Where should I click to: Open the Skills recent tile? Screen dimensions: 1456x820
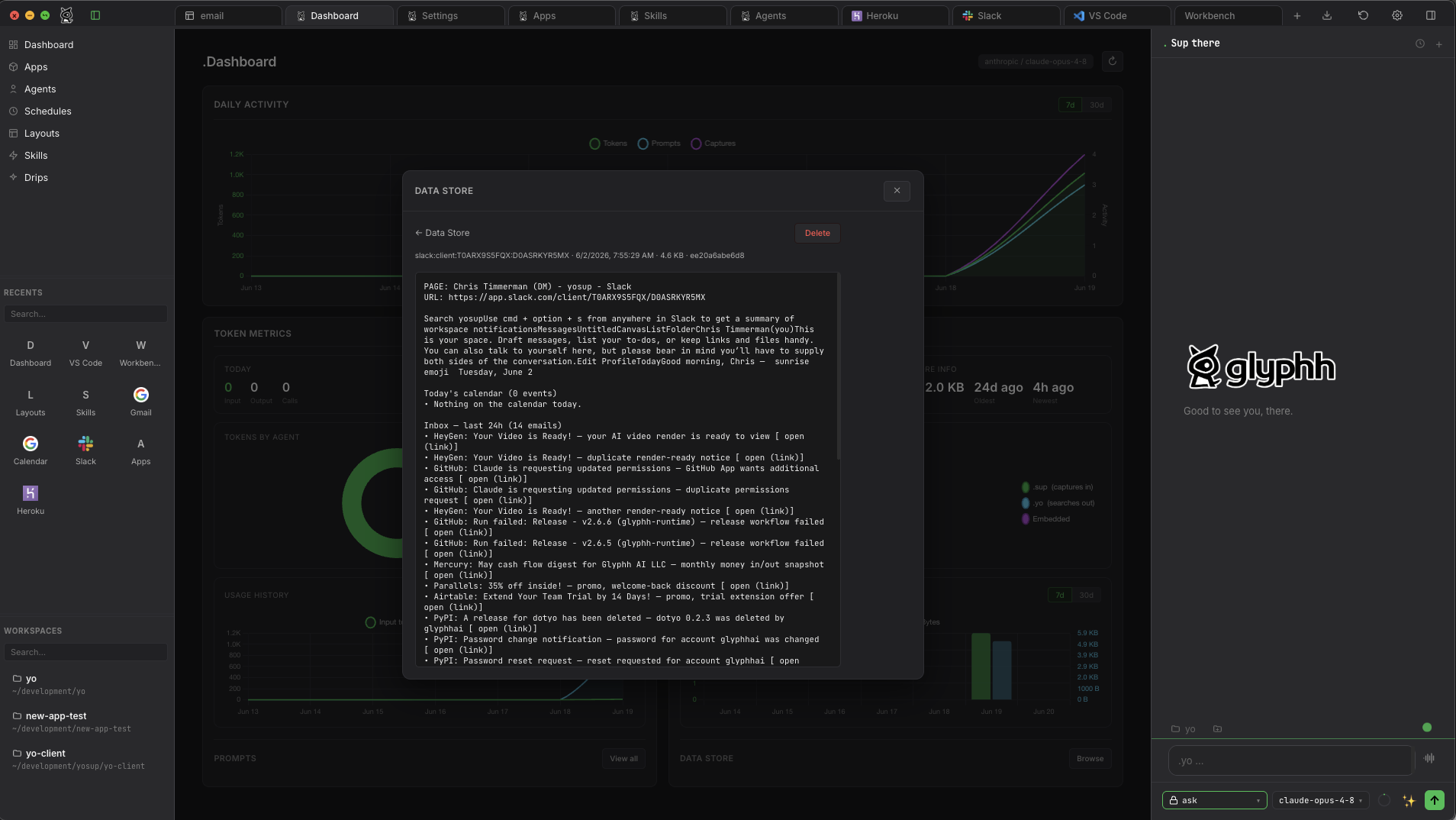coord(85,403)
